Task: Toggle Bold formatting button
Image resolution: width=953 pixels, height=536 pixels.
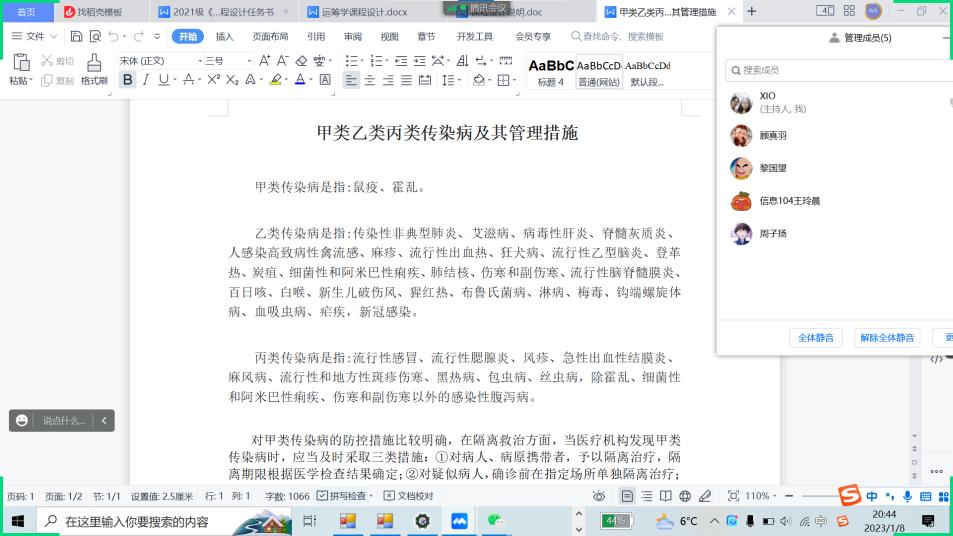Action: click(x=127, y=80)
